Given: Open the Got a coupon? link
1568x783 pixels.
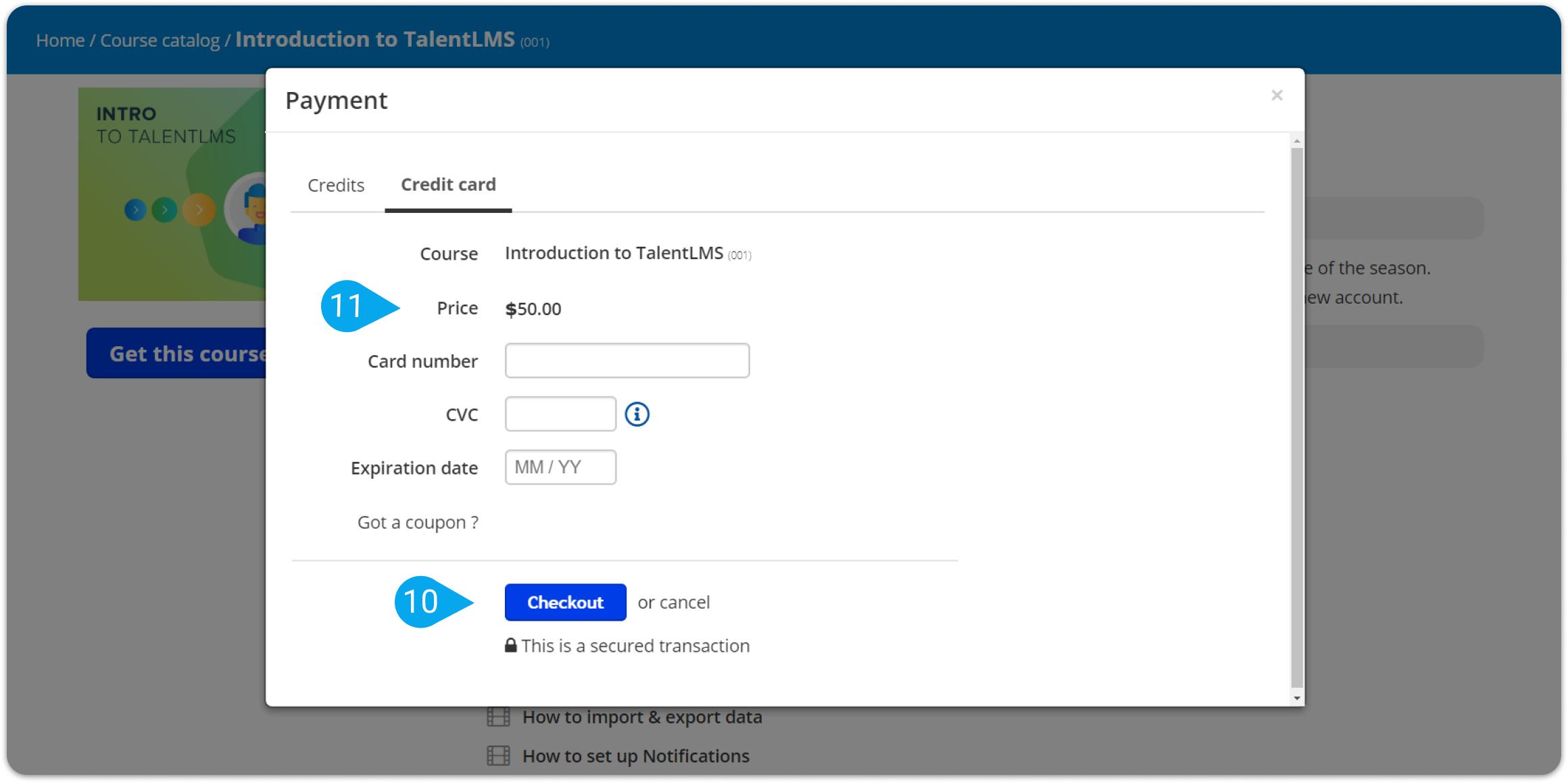Looking at the screenshot, I should pos(418,522).
